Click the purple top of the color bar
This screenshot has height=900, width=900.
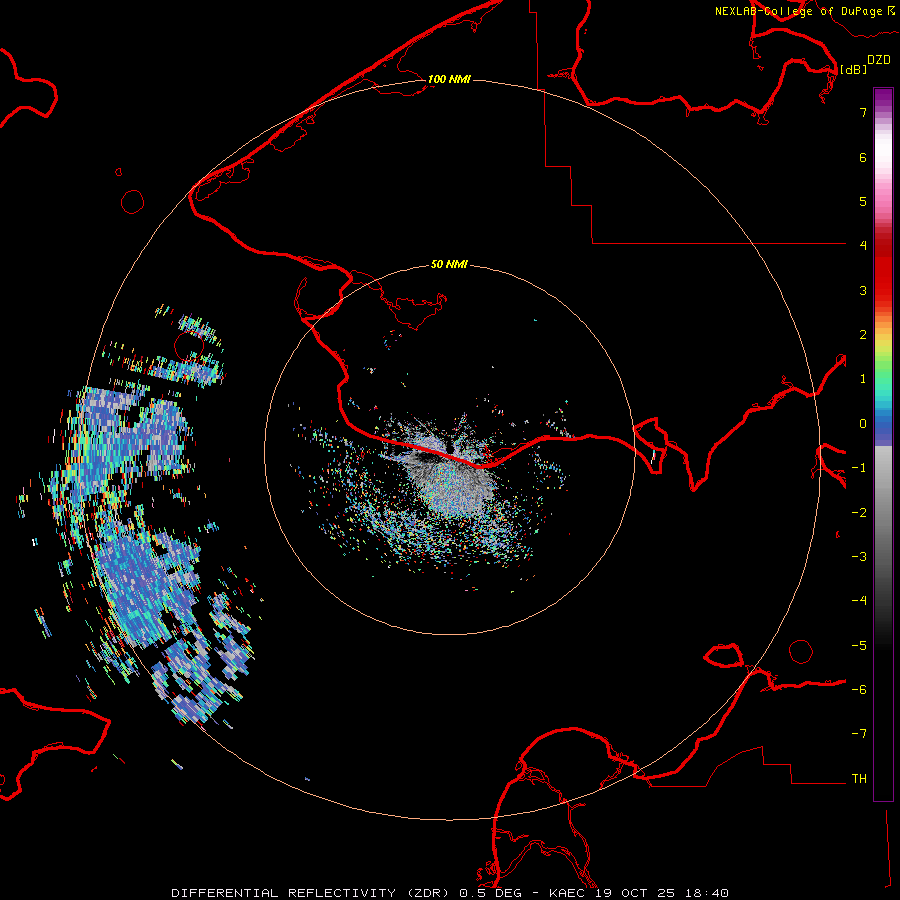click(x=883, y=98)
